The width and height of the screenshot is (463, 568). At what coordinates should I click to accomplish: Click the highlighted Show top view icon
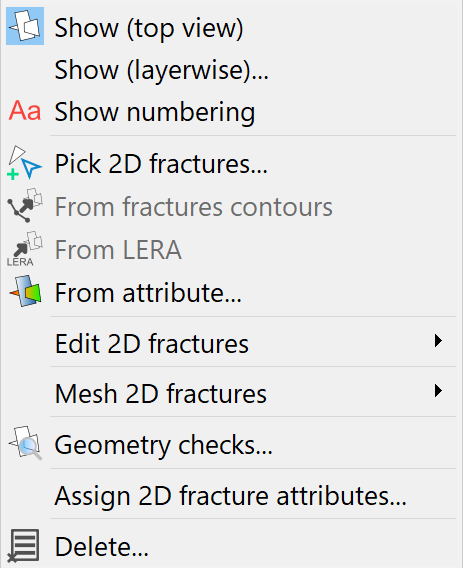(25, 26)
